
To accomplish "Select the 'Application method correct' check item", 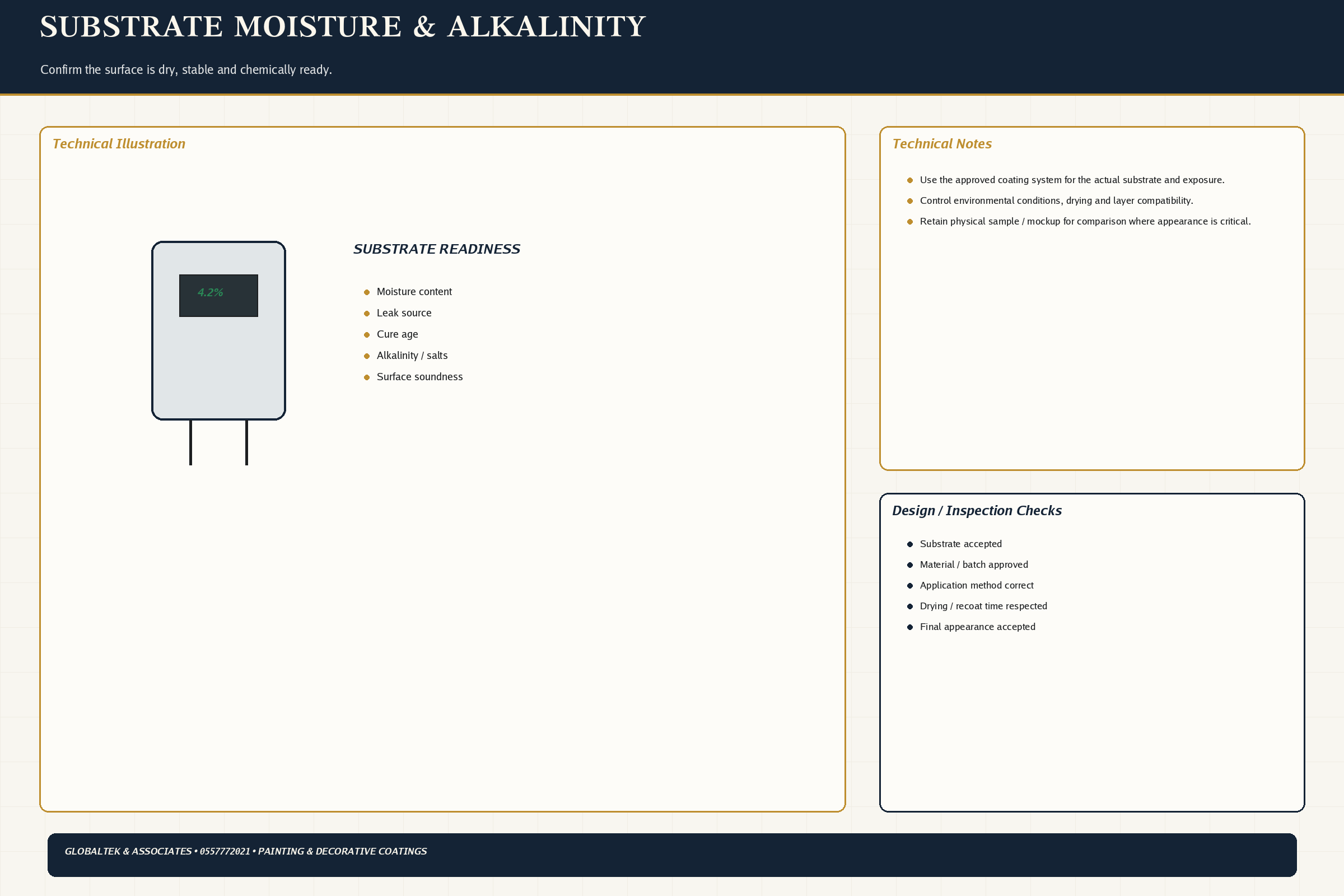I will [x=970, y=585].
